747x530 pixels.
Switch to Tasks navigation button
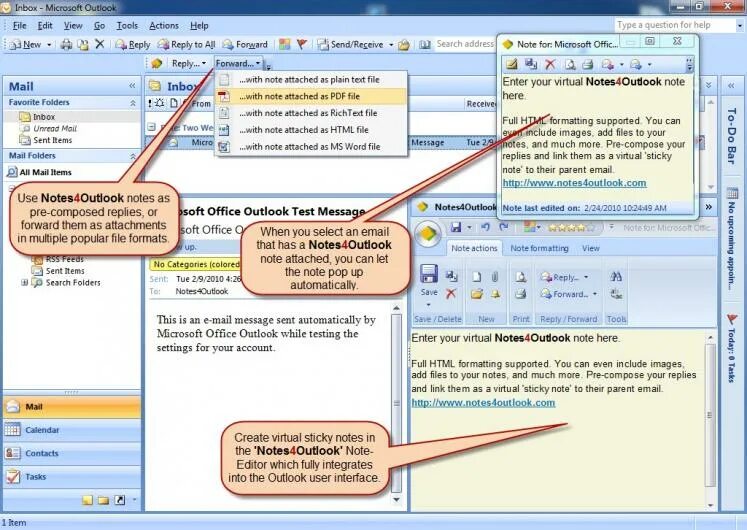(x=72, y=477)
